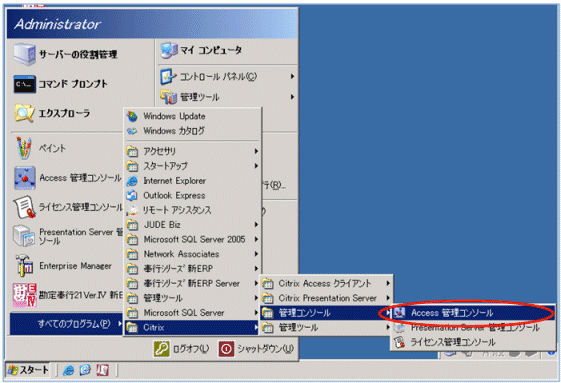Launch Windows Update from programs list
Image resolution: width=561 pixels, height=383 pixels.
pyautogui.click(x=192, y=116)
